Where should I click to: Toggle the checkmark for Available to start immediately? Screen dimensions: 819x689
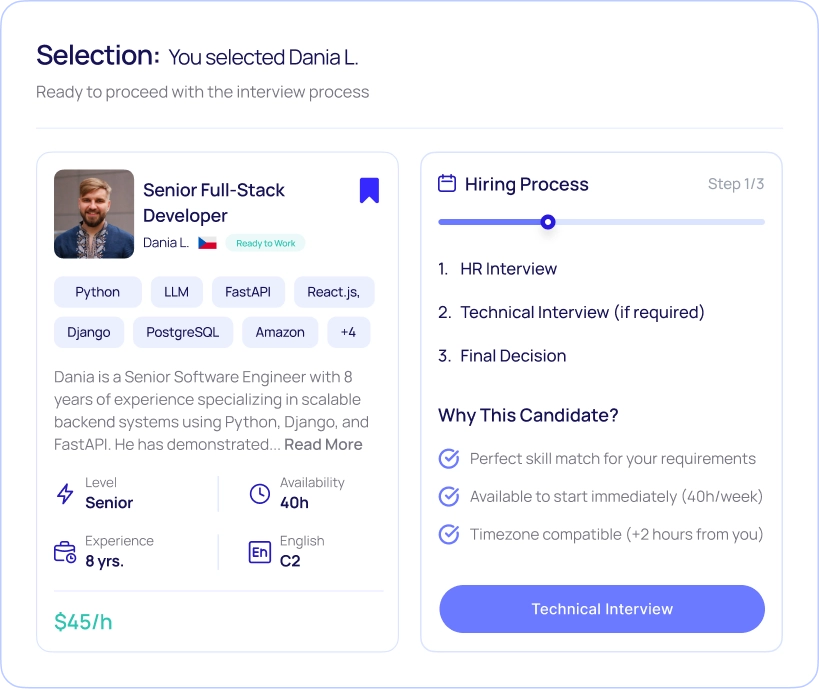[x=448, y=496]
